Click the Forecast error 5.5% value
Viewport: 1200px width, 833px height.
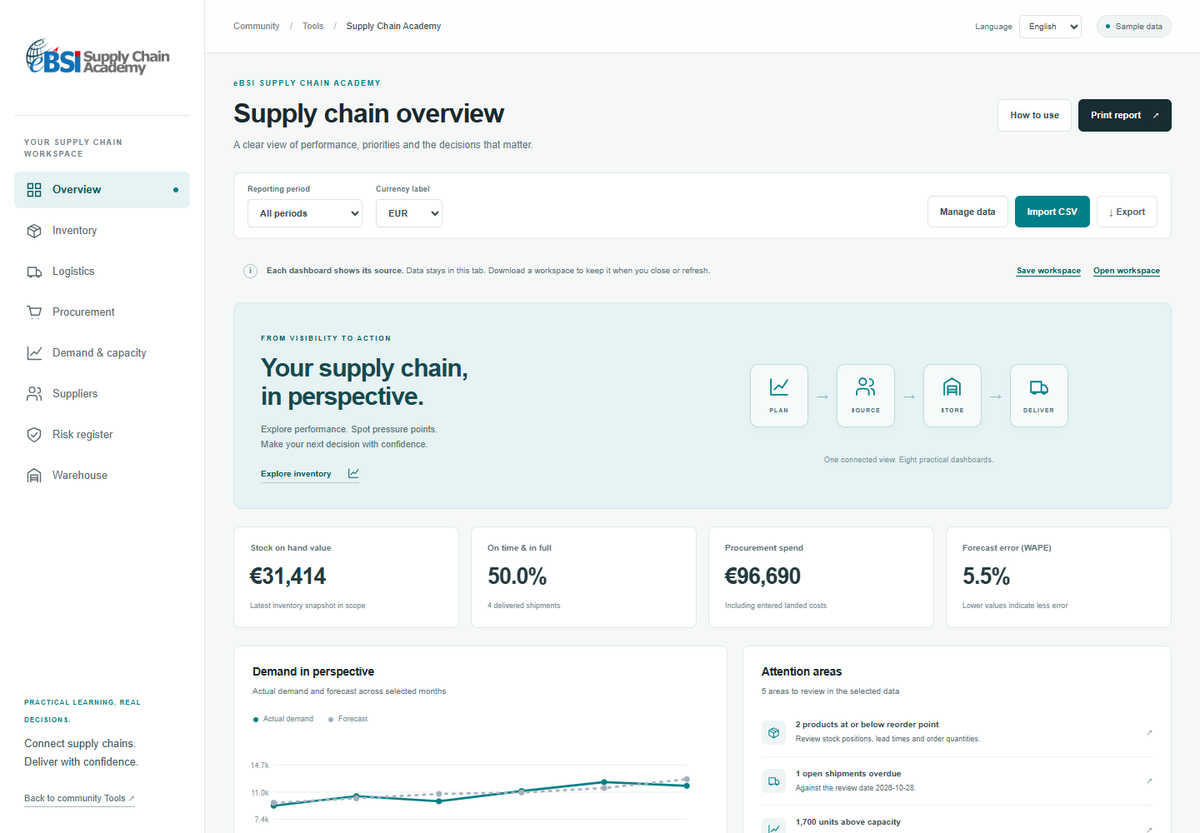click(x=986, y=577)
